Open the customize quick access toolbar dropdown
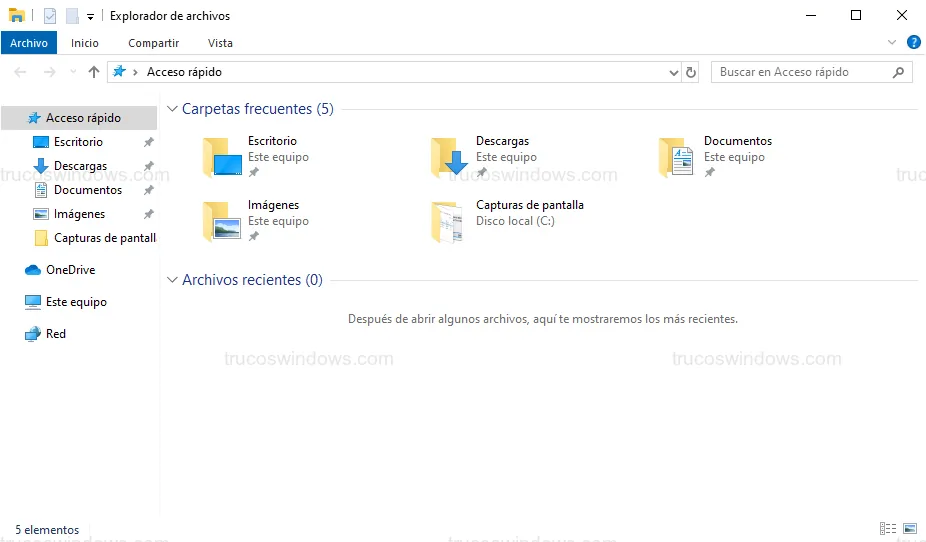The image size is (926, 542). tap(90, 17)
